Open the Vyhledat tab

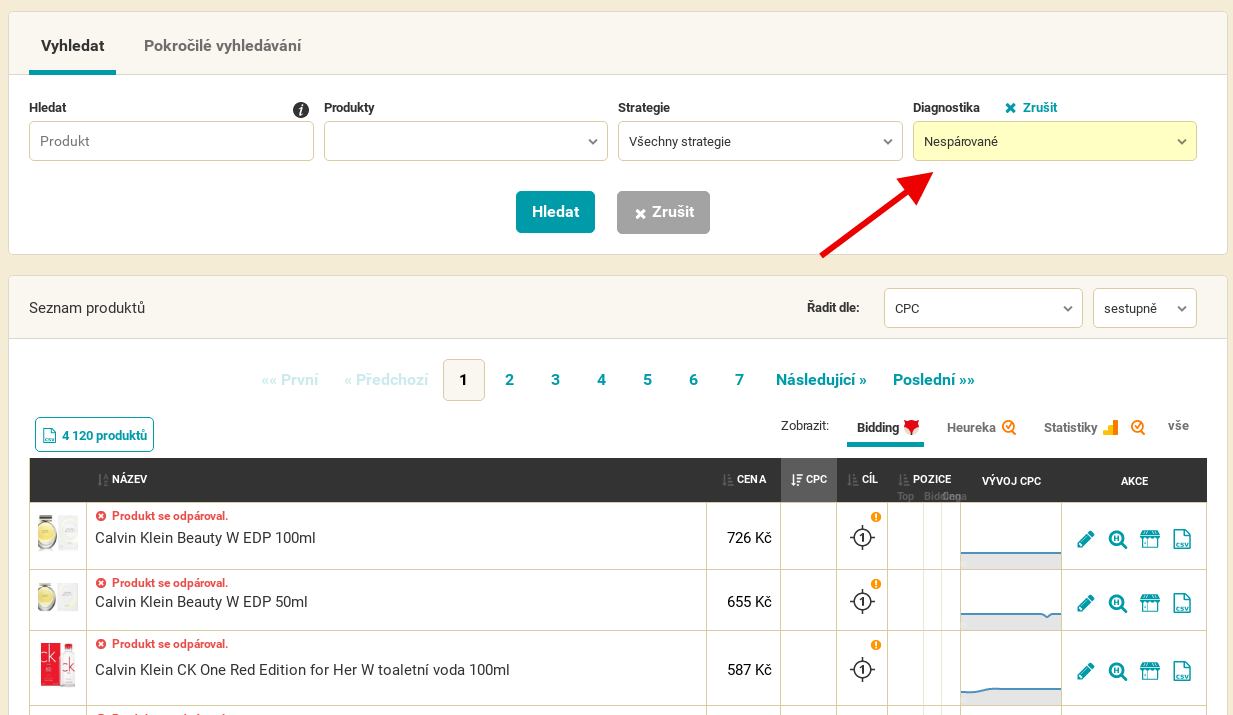72,46
